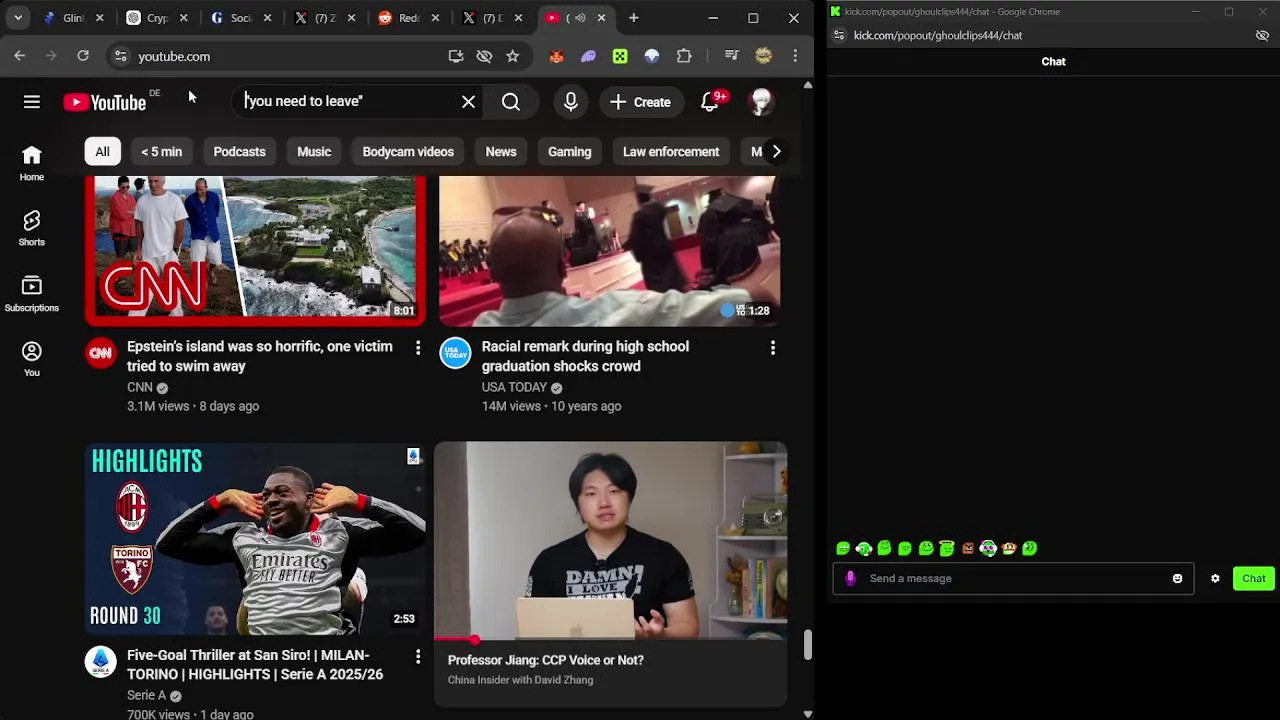The width and height of the screenshot is (1280, 720).
Task: Open the USA TODAY channel avatar
Action: click(x=455, y=353)
